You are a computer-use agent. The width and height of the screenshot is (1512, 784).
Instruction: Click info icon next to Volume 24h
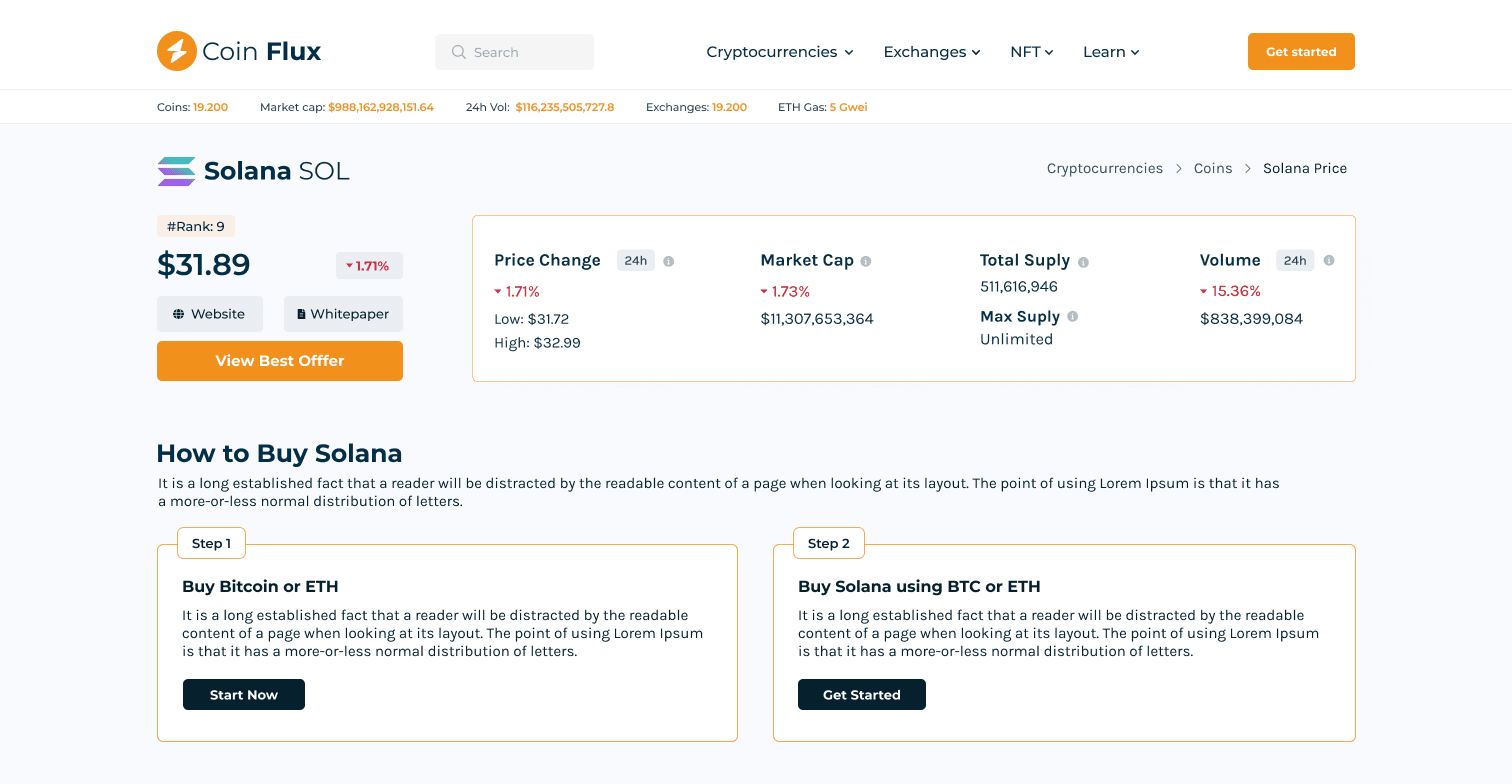tap(1329, 260)
